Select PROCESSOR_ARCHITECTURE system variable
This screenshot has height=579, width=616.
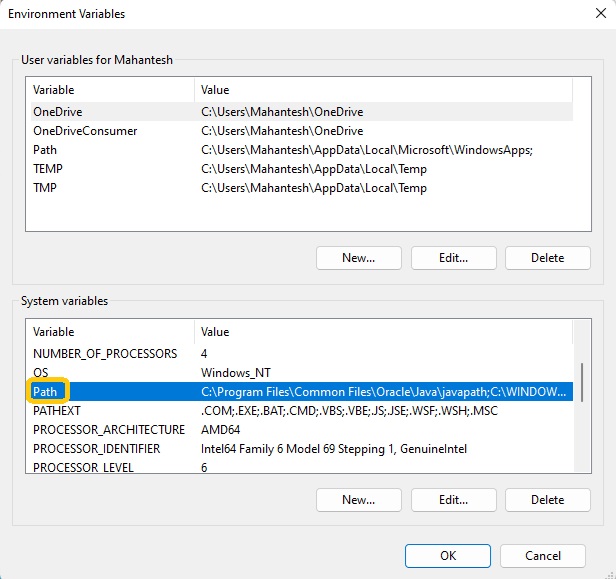[302, 429]
